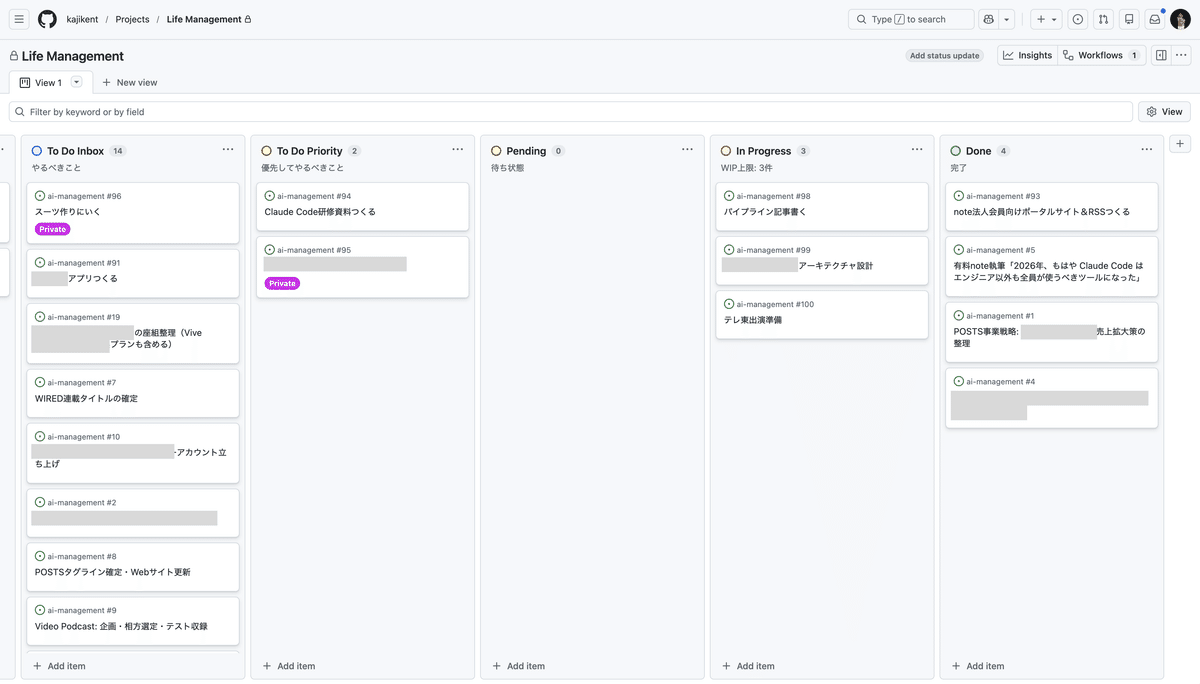Open the Repositories icon in header
Screen dimensions: 1200x684
(x=1129, y=19)
